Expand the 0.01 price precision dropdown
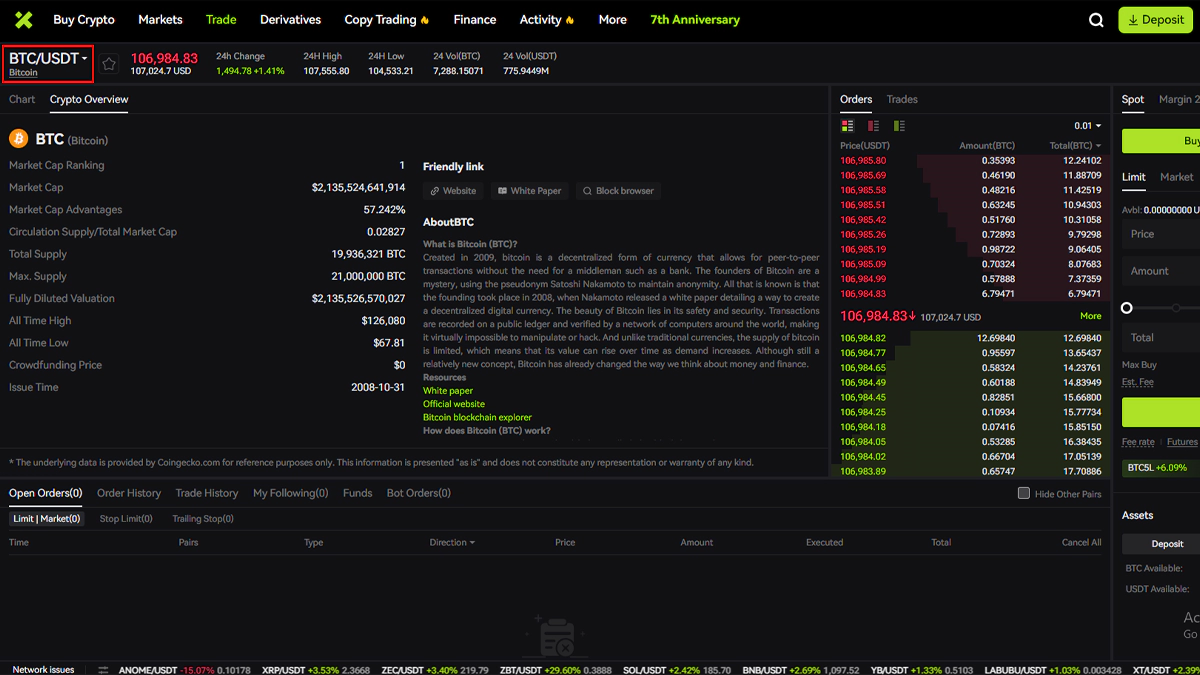The image size is (1200, 675). click(1087, 126)
